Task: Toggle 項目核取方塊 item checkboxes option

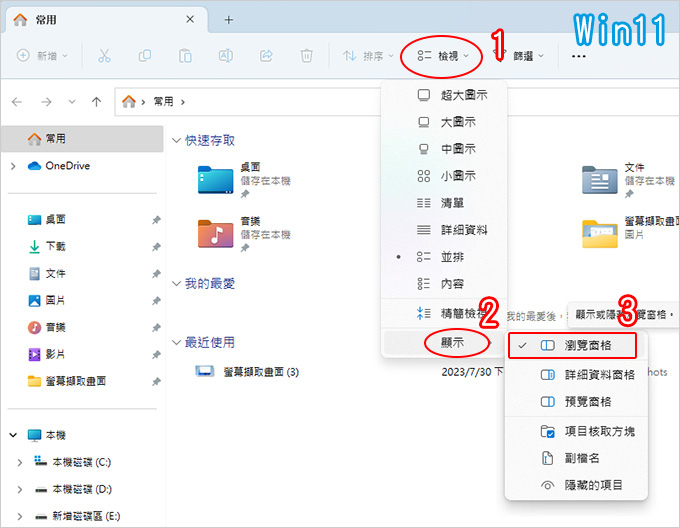Action: pyautogui.click(x=576, y=431)
